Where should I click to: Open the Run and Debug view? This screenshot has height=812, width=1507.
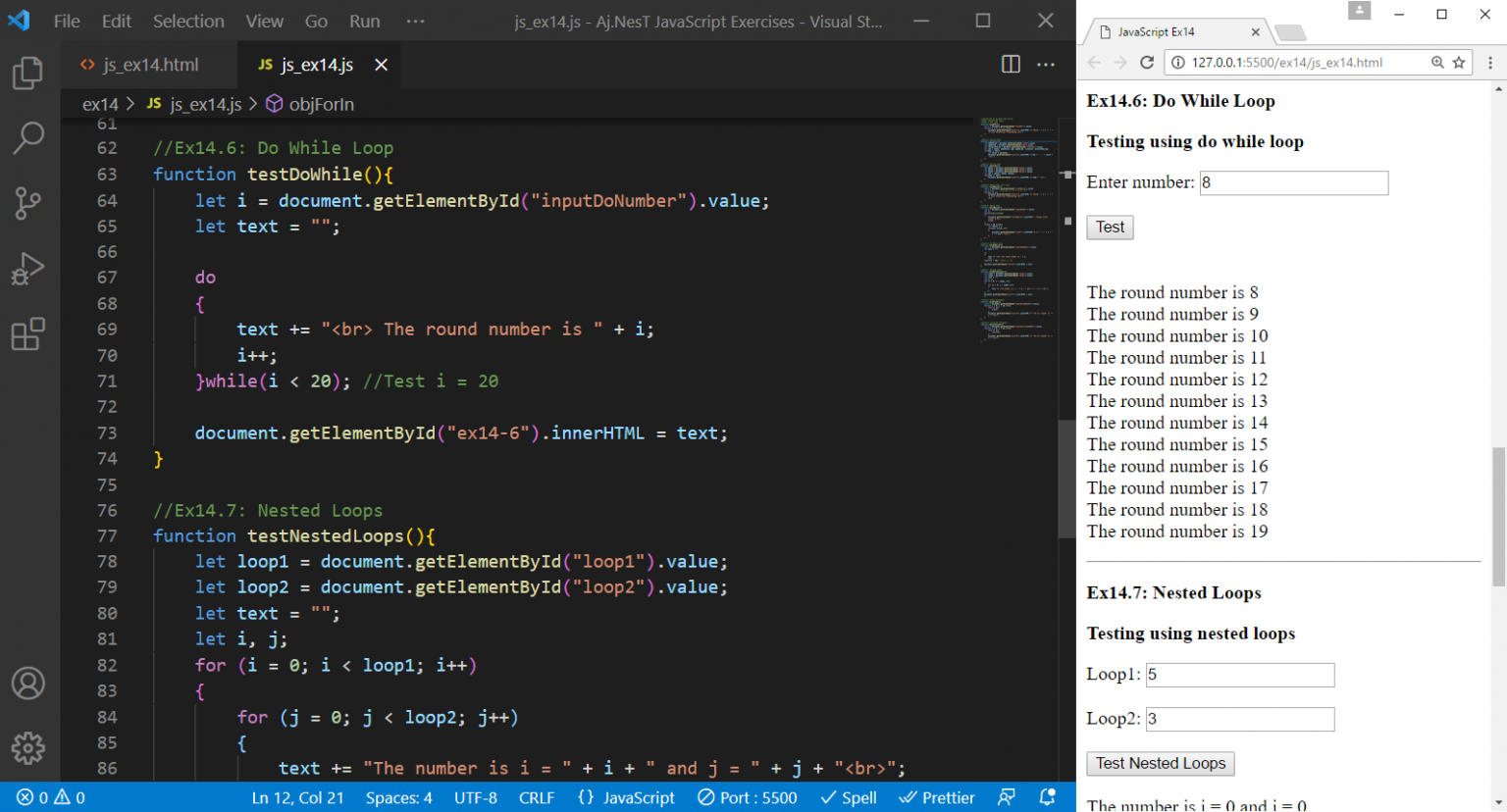(27, 269)
